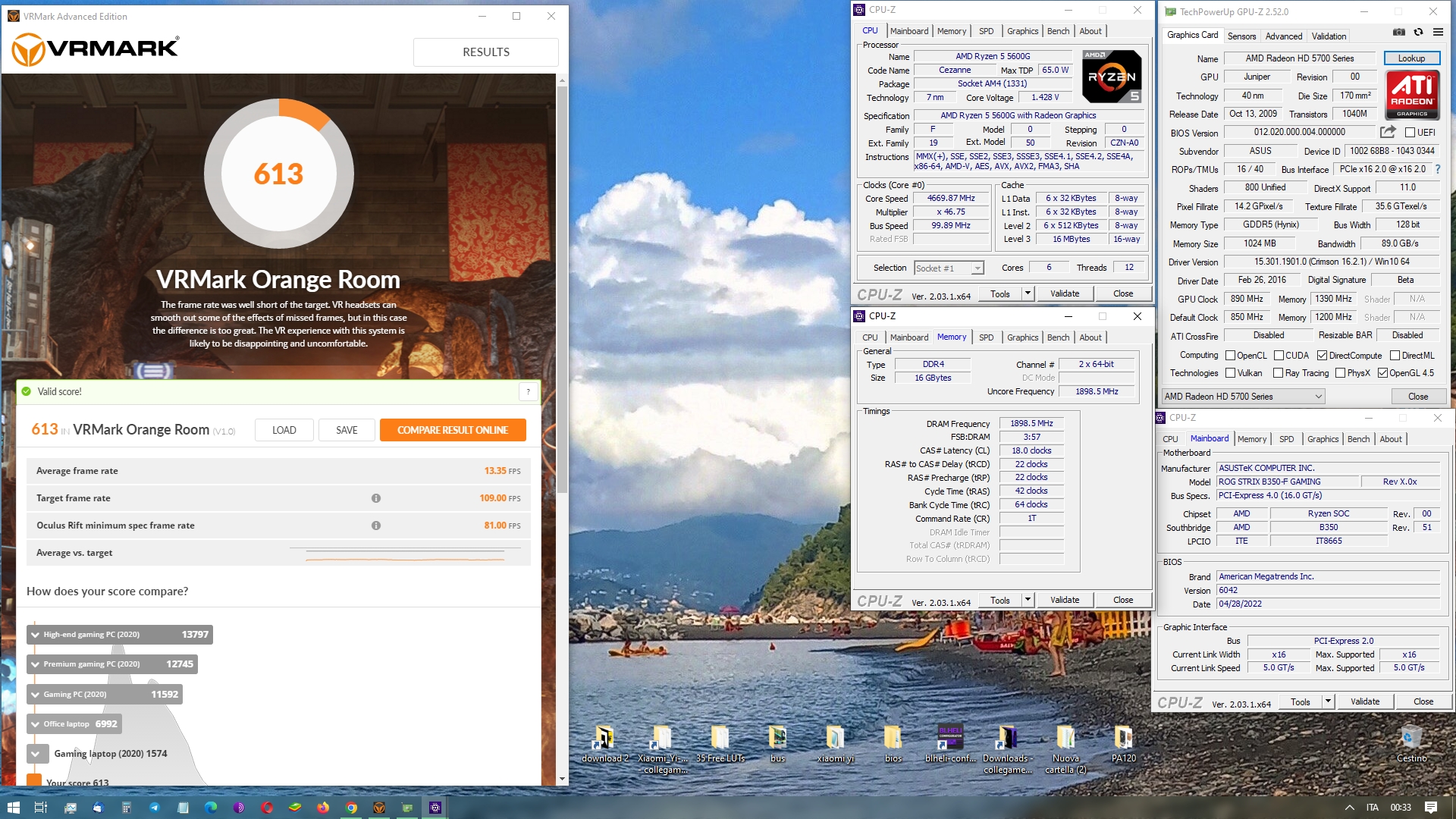1456x819 pixels.
Task: Click the SAVE button in VRMark
Action: [347, 430]
